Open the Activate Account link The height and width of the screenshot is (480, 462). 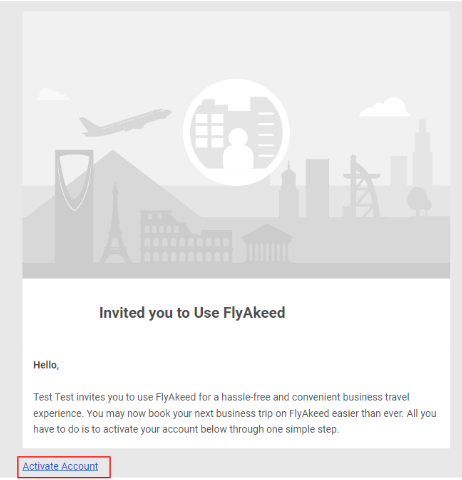tap(60, 466)
